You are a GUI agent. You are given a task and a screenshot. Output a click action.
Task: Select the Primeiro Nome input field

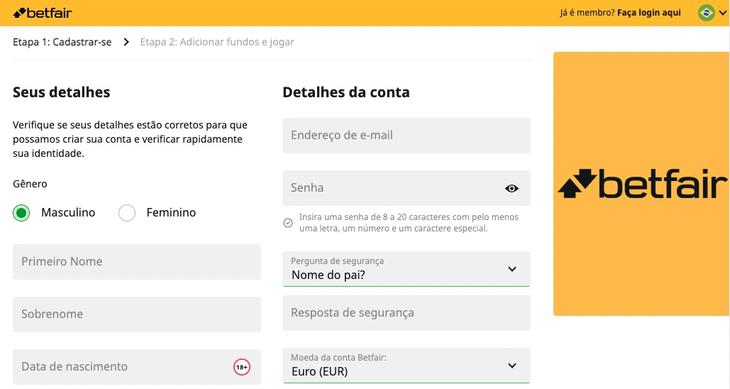tap(137, 262)
